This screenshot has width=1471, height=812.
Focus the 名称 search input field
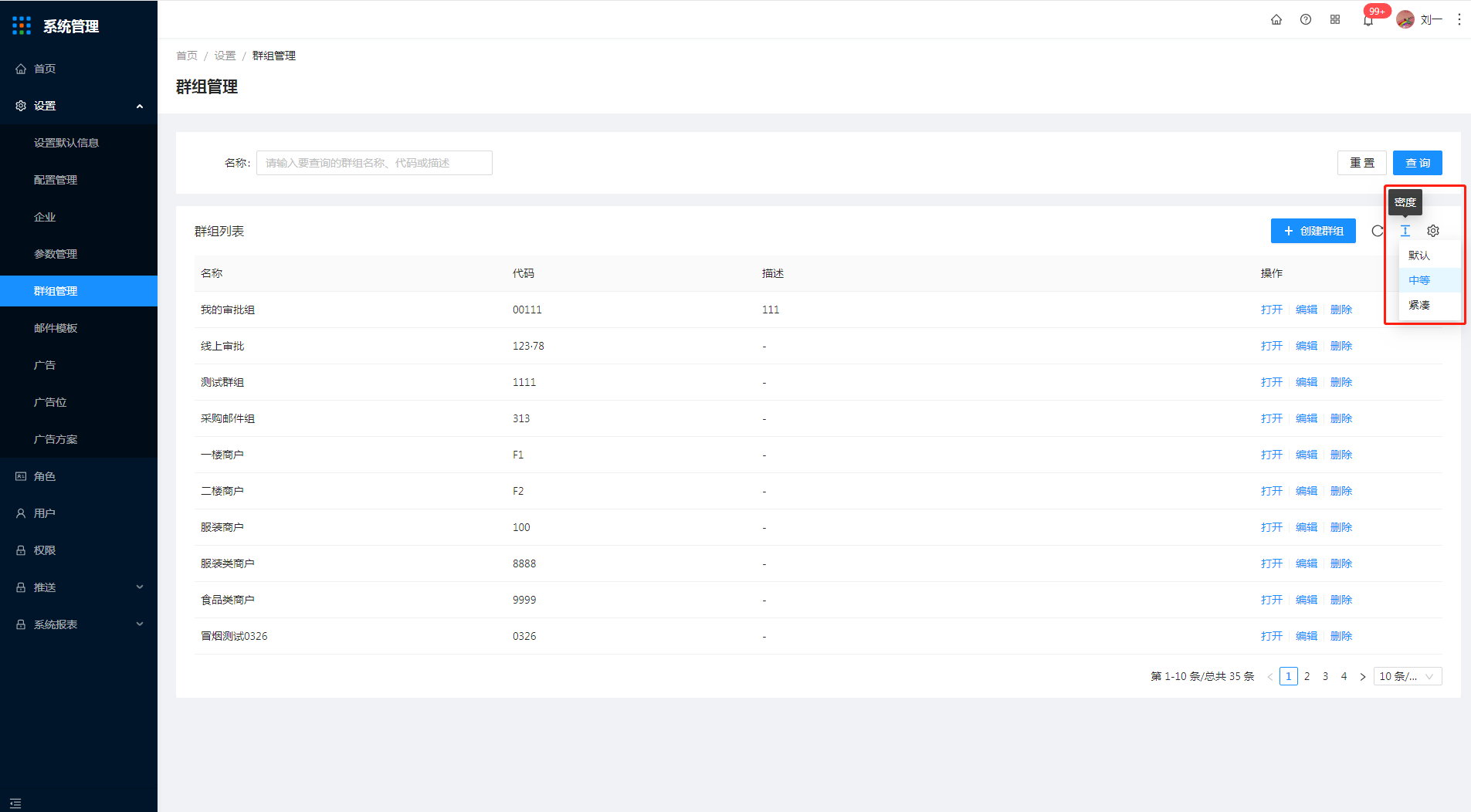coord(375,163)
